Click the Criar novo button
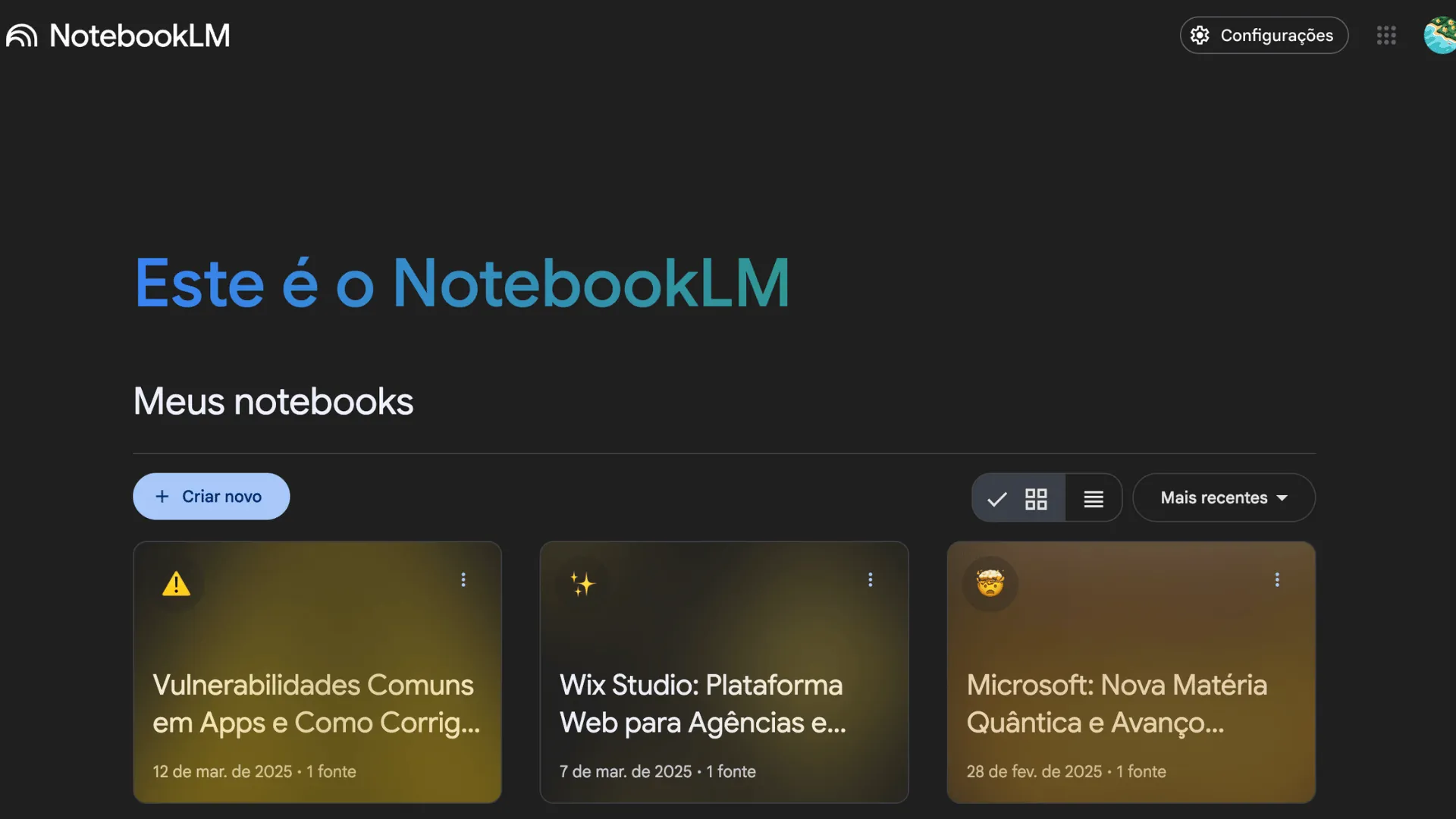Viewport: 1456px width, 819px height. [211, 496]
